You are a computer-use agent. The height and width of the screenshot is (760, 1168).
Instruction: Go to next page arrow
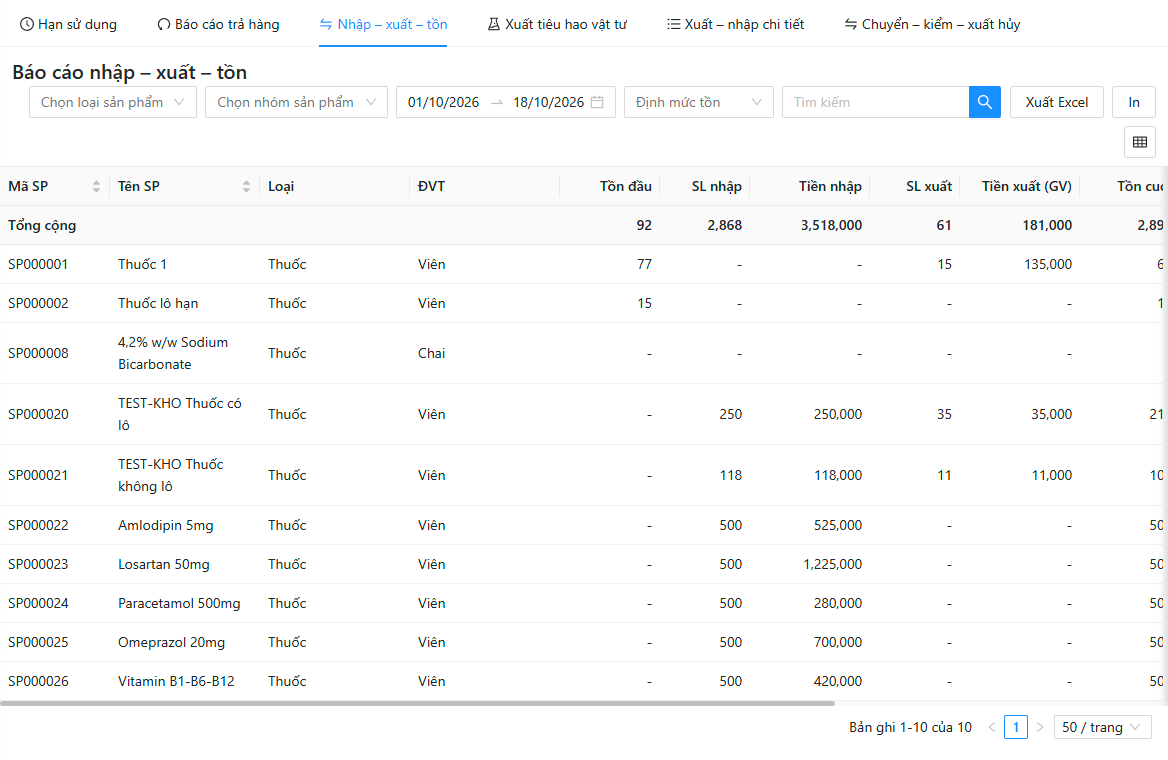click(1040, 727)
